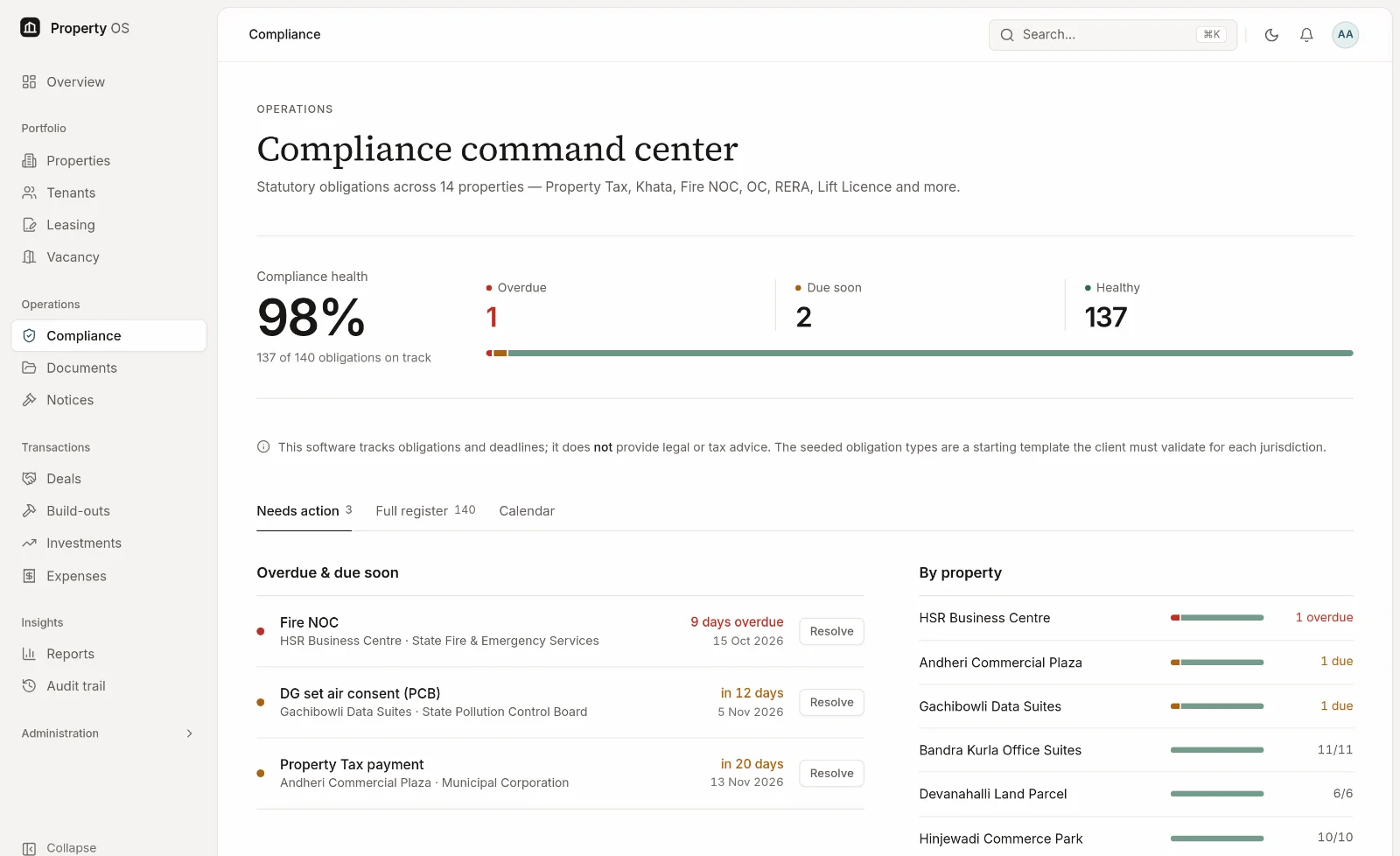Open the Calendar tab
This screenshot has height=856, width=1400.
527,511
